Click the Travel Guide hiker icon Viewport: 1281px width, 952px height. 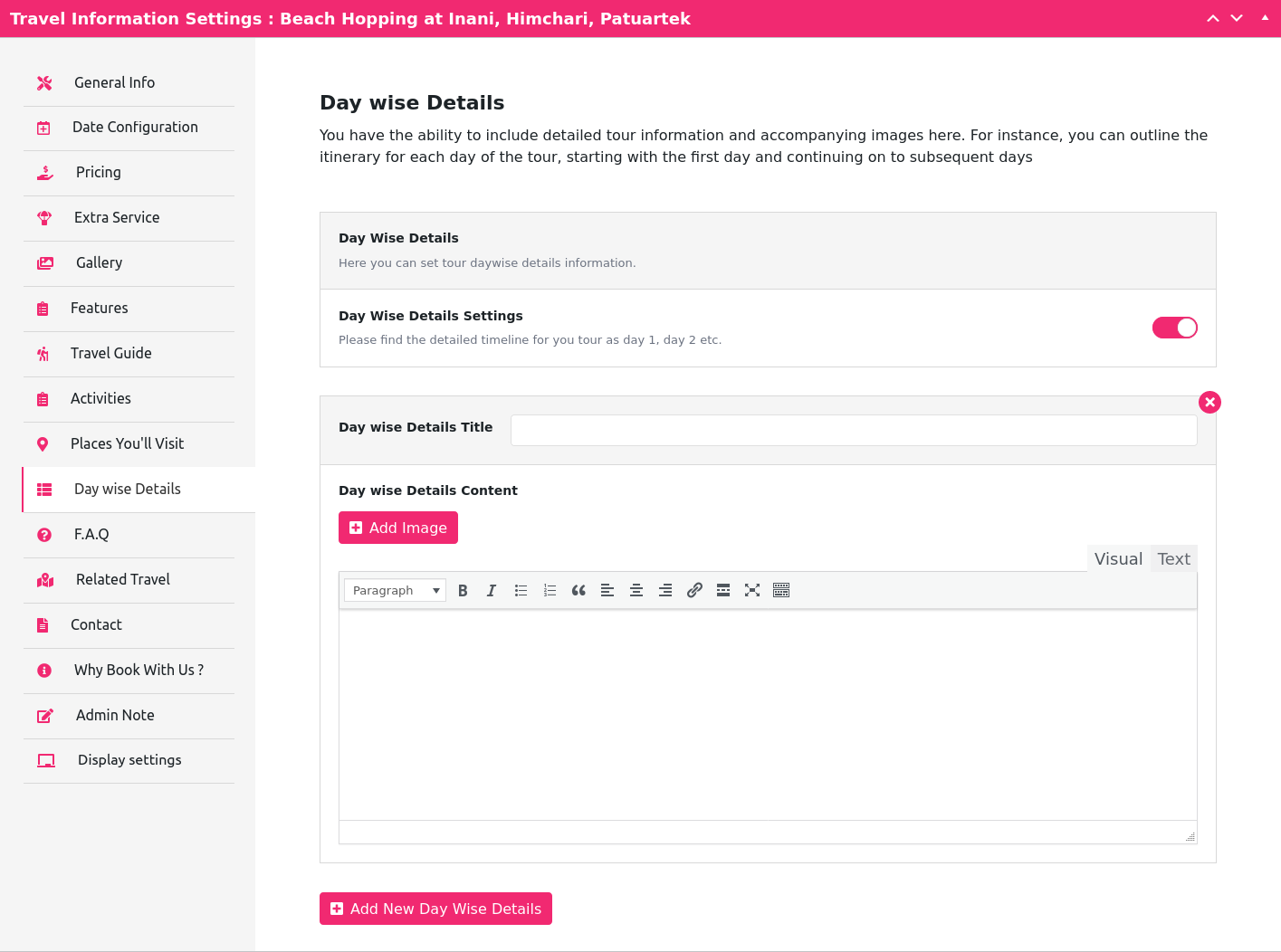click(x=43, y=354)
